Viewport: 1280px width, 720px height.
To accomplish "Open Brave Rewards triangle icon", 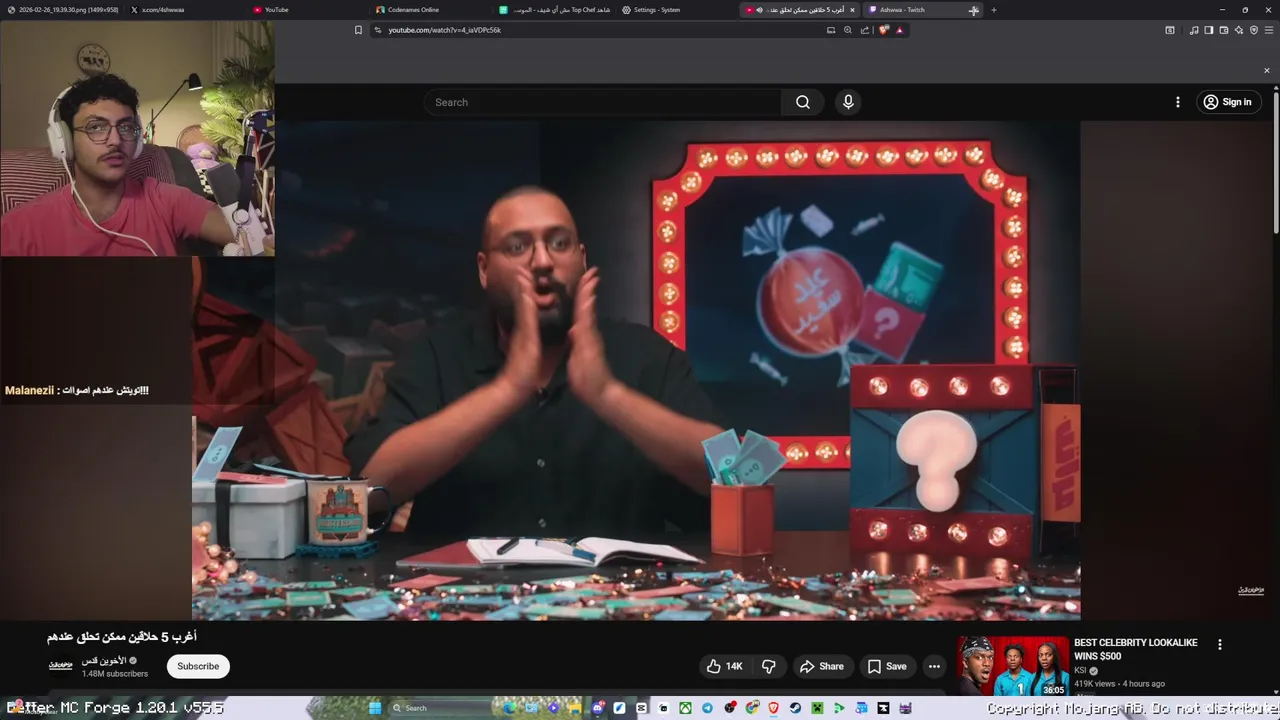I will coord(899,30).
